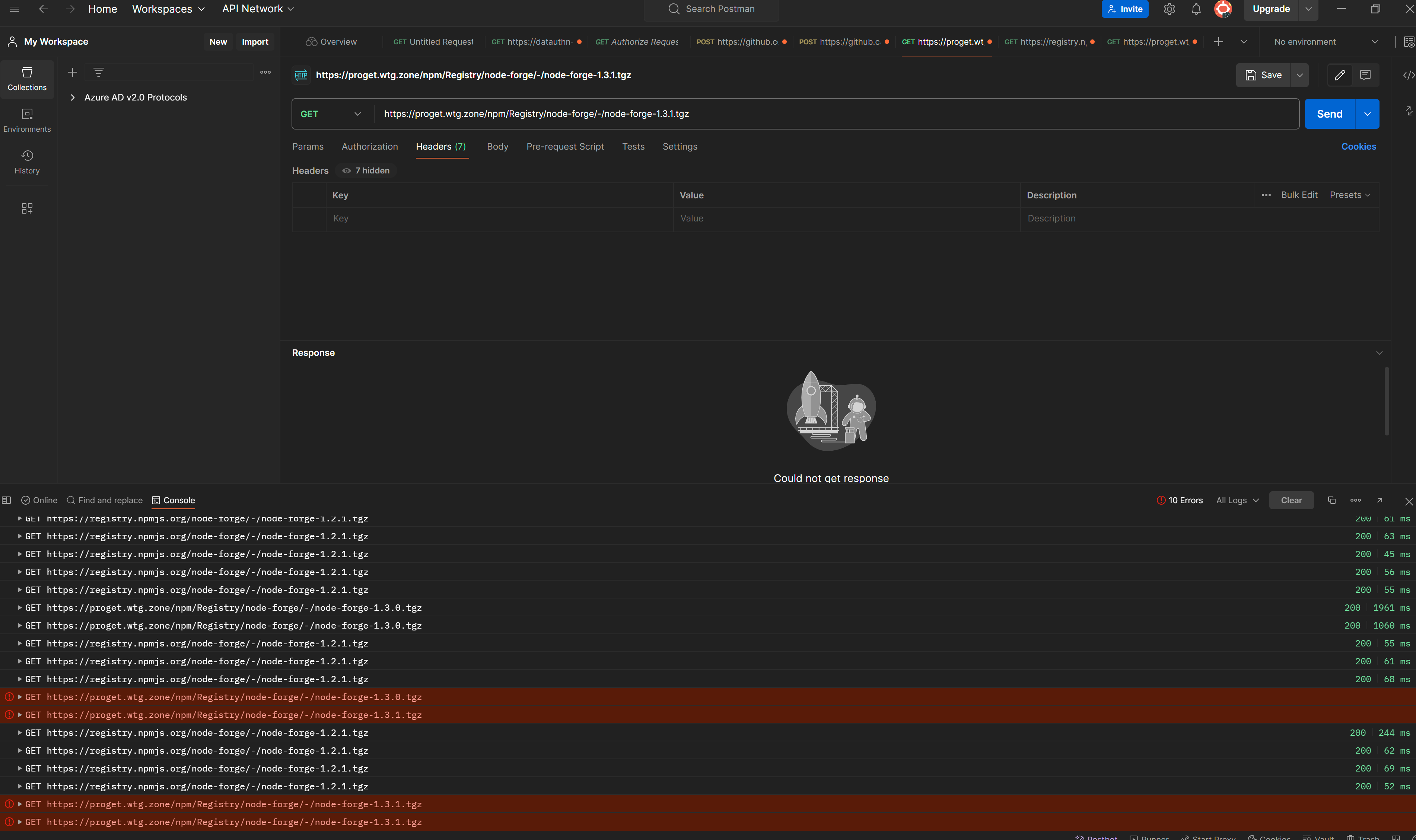Open the Save options dropdown arrow

click(1299, 75)
